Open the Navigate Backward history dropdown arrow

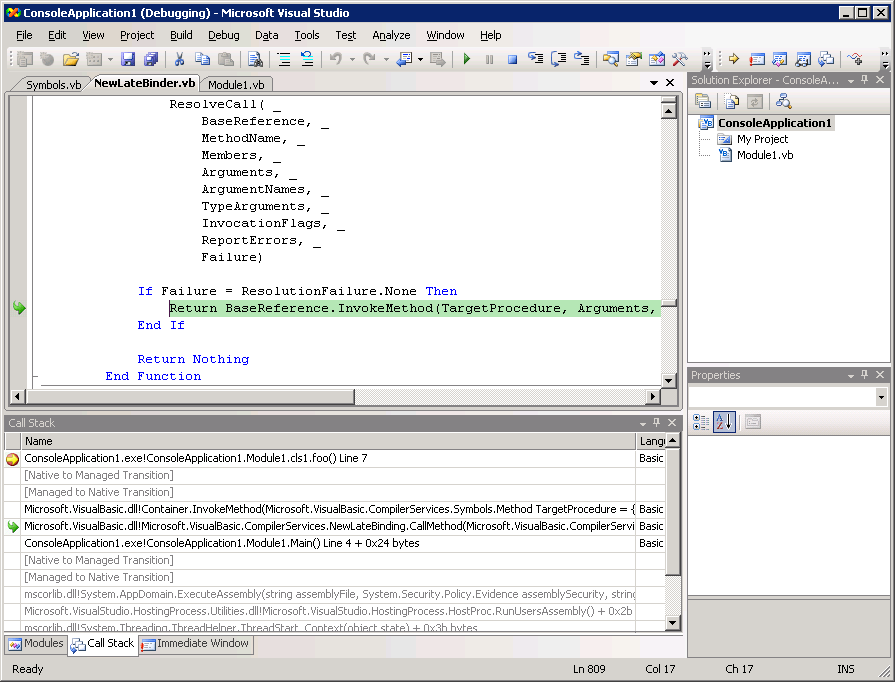tap(420, 59)
